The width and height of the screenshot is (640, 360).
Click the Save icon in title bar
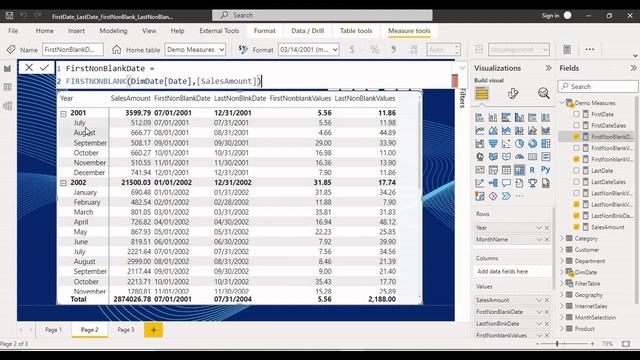(9, 16)
